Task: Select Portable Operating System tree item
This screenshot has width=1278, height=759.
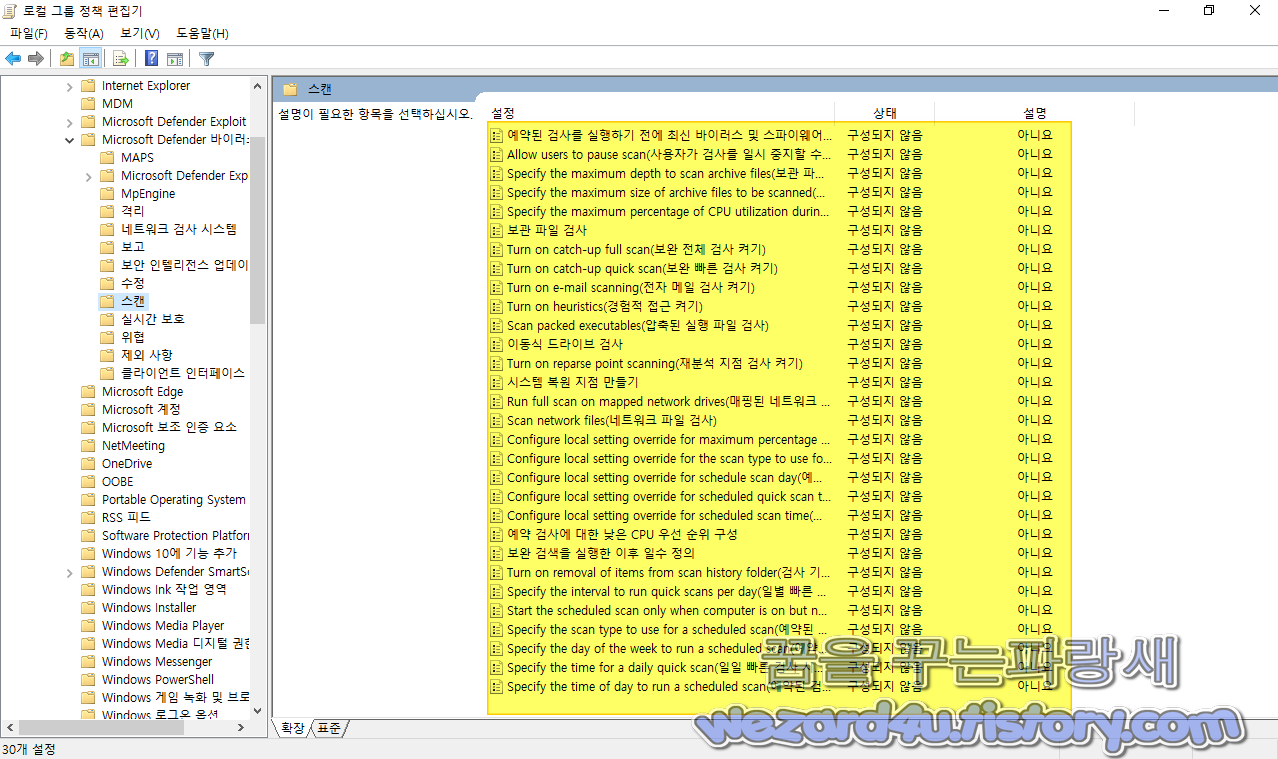Action: (x=174, y=500)
